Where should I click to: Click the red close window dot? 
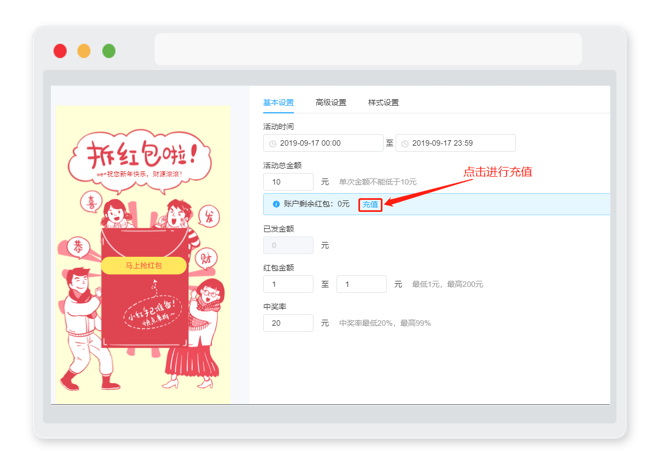coord(60,51)
